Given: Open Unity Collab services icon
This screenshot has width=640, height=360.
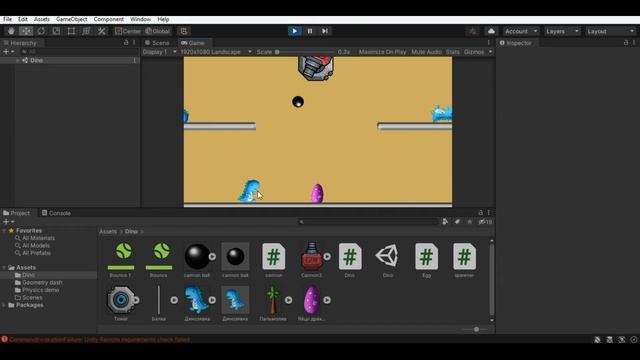Looking at the screenshot, I should coord(473,31).
